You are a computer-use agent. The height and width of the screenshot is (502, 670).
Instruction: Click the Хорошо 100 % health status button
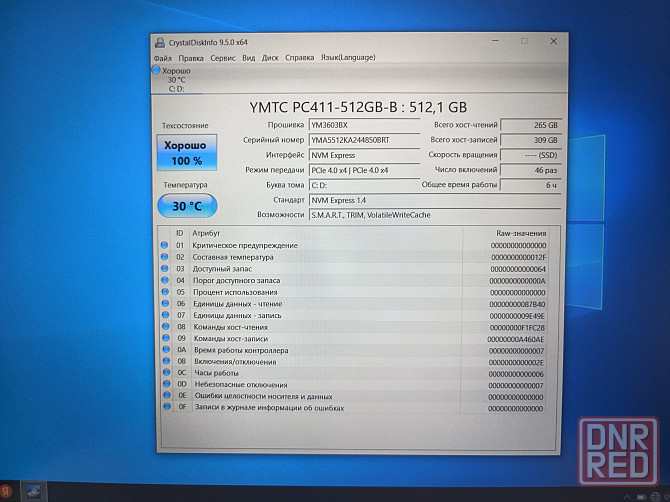(187, 153)
